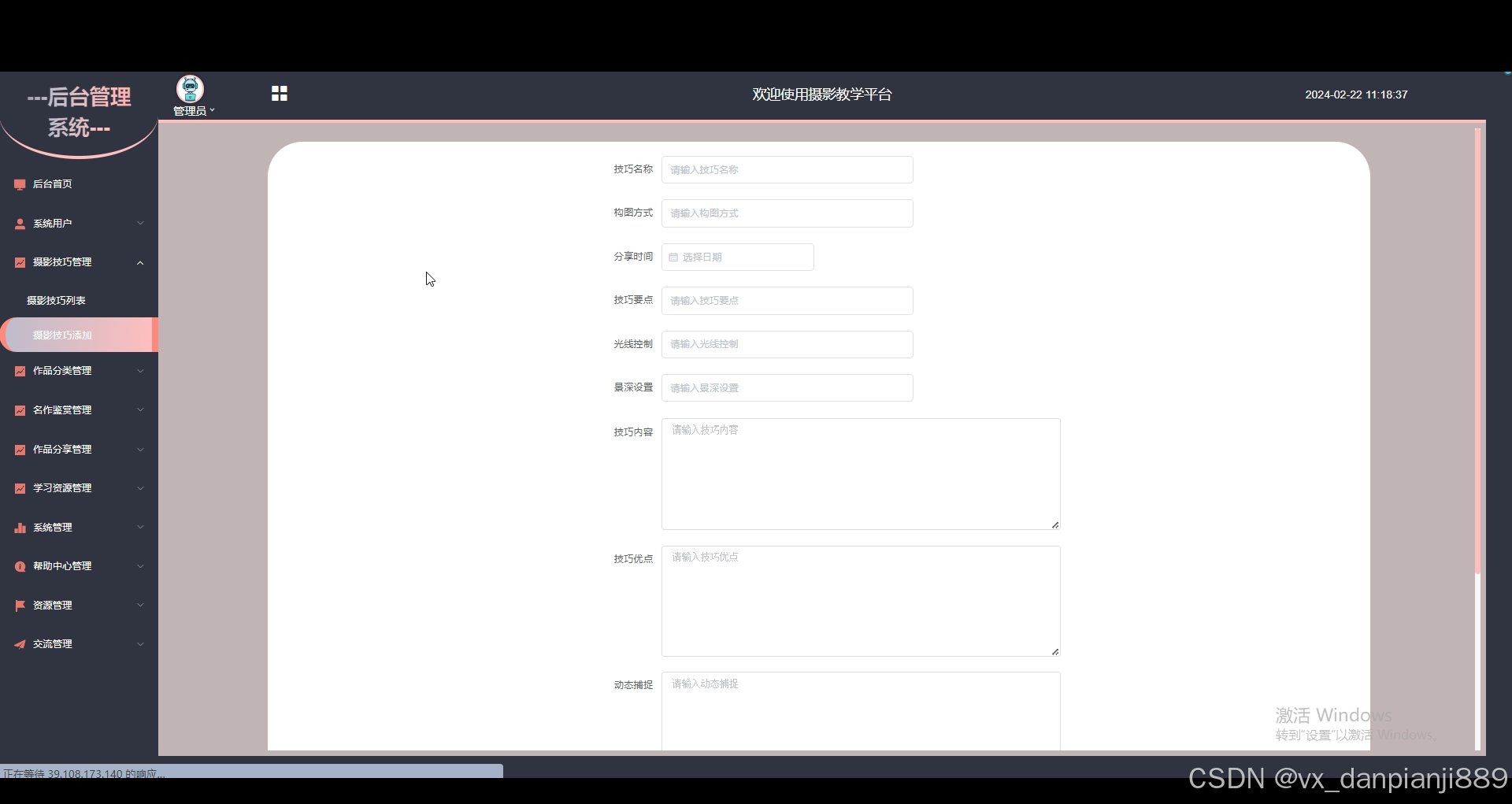
Task: Open the 资源管理 menu label
Action: [x=52, y=606]
